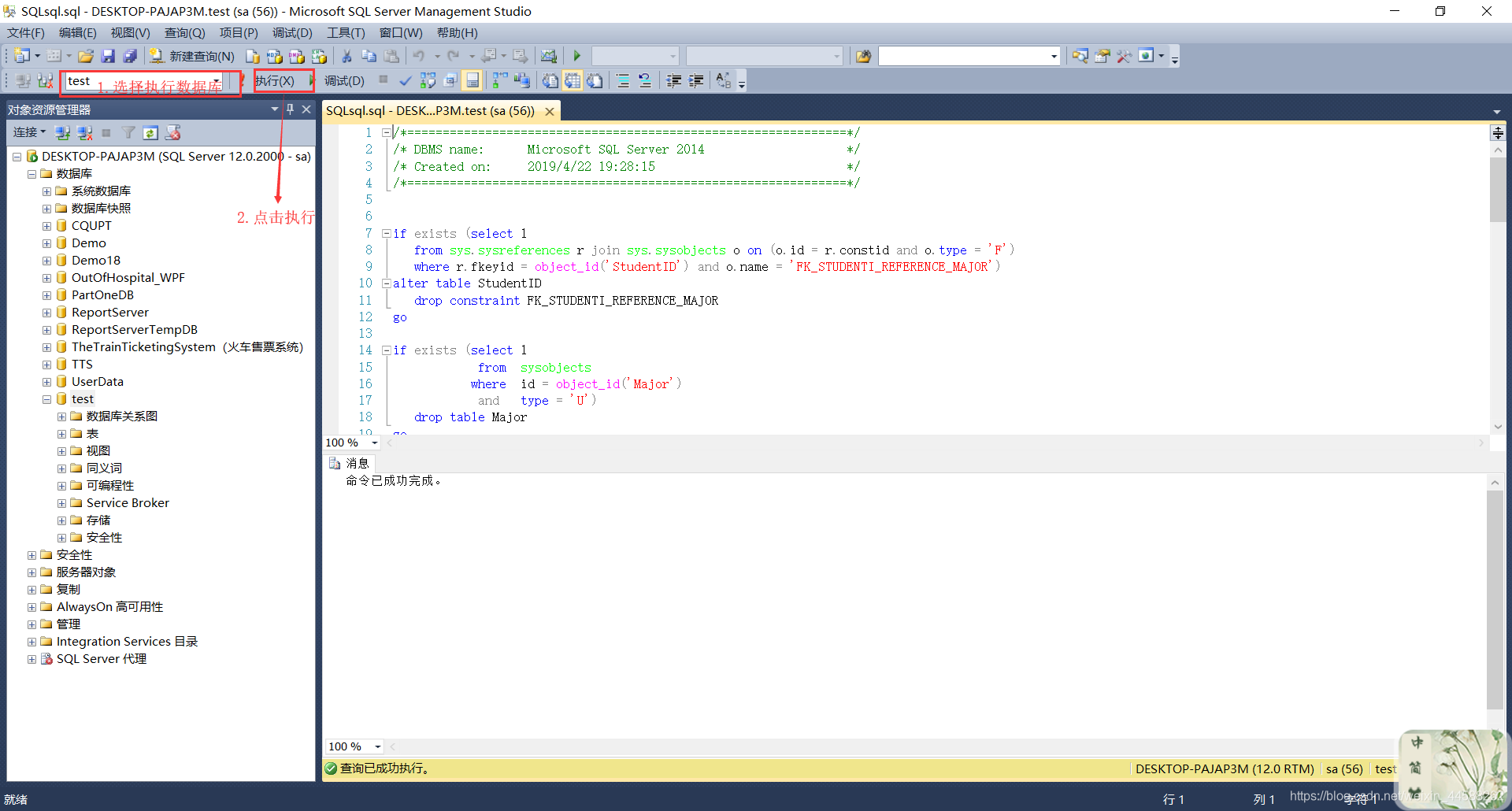Click the Results to File icon
The image size is (1512, 811).
click(x=595, y=80)
